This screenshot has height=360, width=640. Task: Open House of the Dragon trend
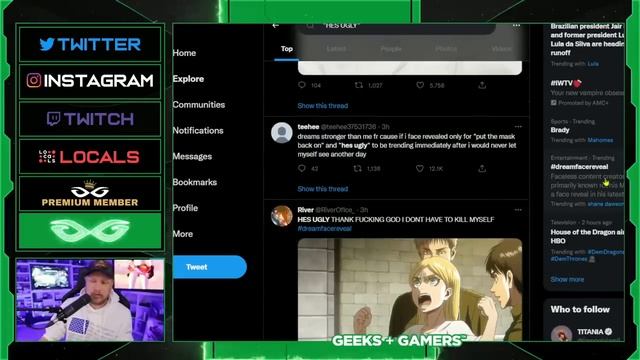(x=587, y=236)
